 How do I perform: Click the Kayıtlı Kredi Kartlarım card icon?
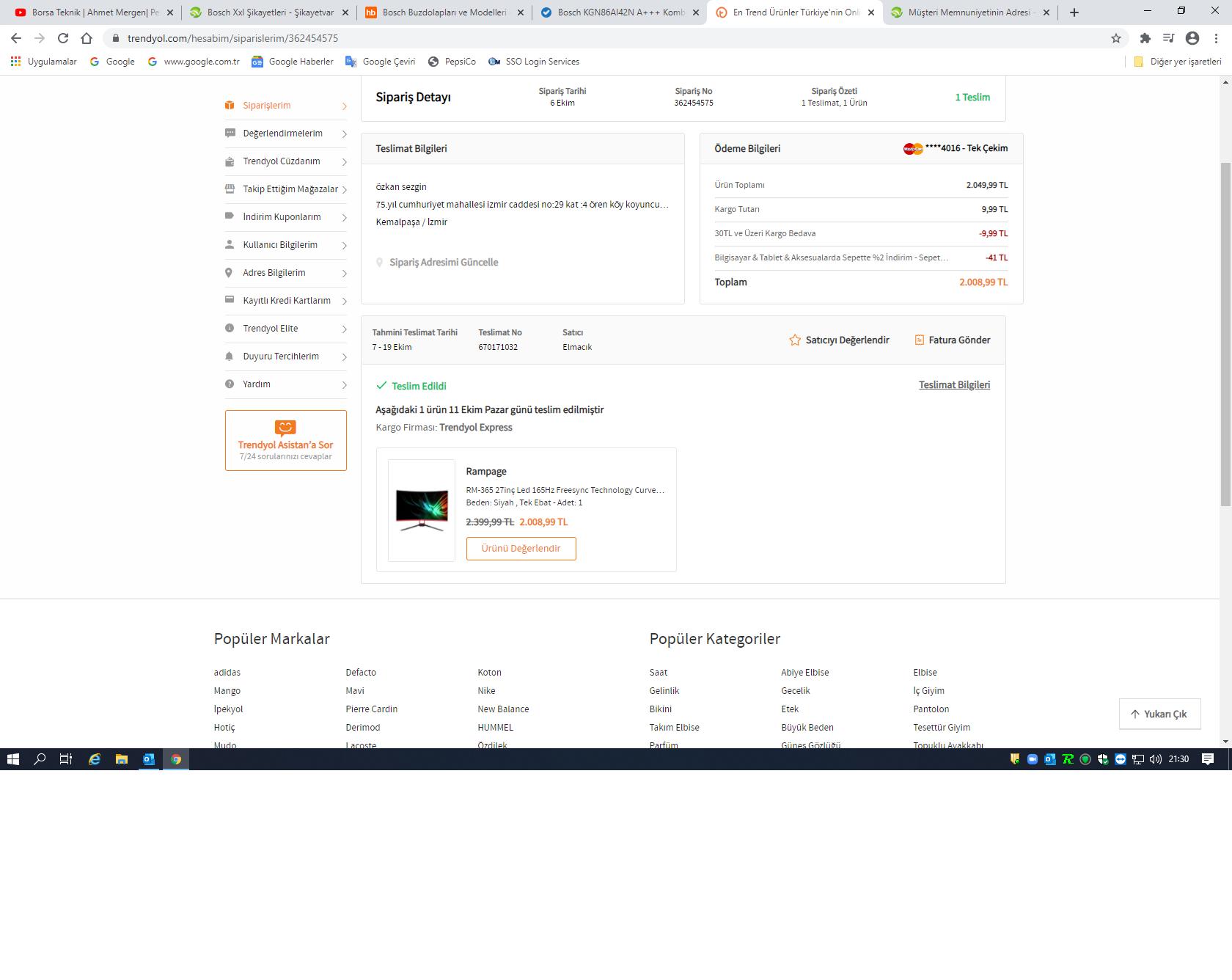[230, 301]
